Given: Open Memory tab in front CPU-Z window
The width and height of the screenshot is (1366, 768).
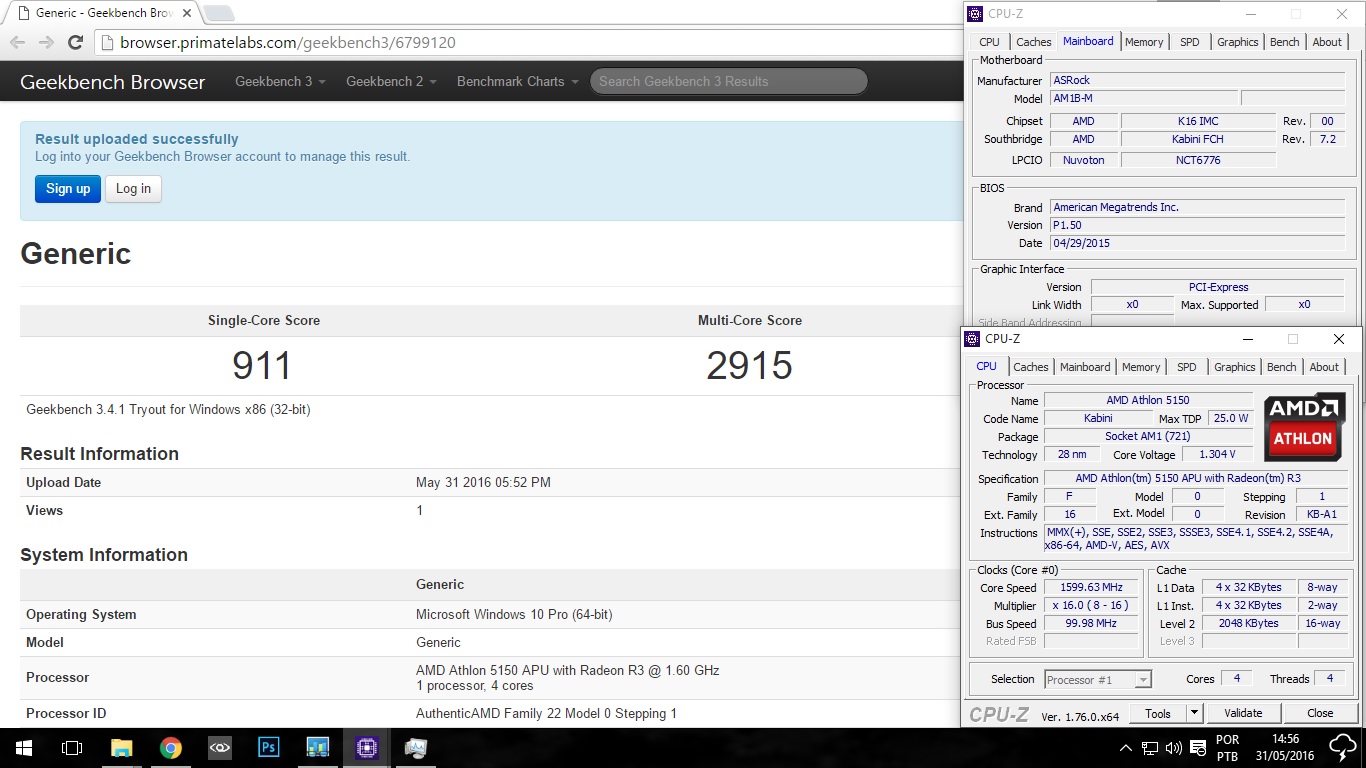Looking at the screenshot, I should [1141, 367].
